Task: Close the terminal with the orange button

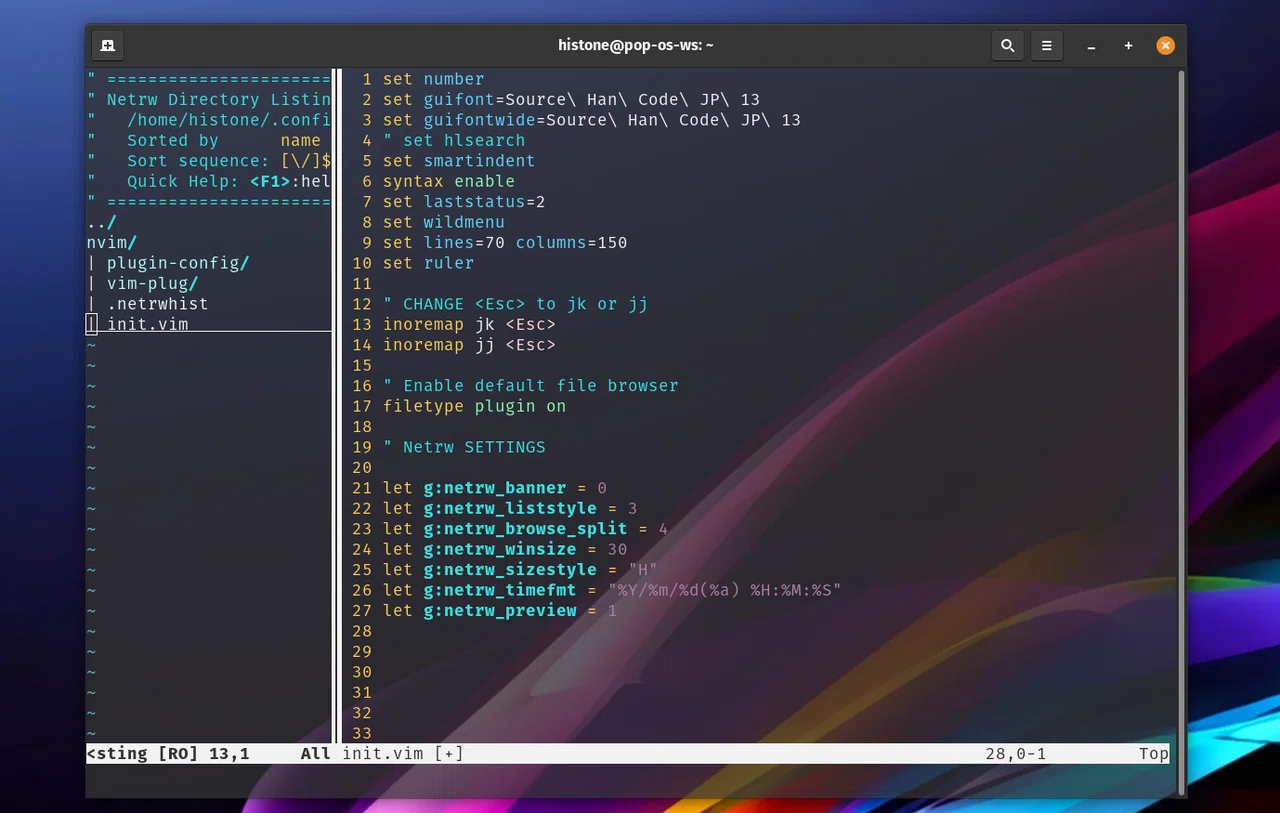Action: pos(1165,46)
